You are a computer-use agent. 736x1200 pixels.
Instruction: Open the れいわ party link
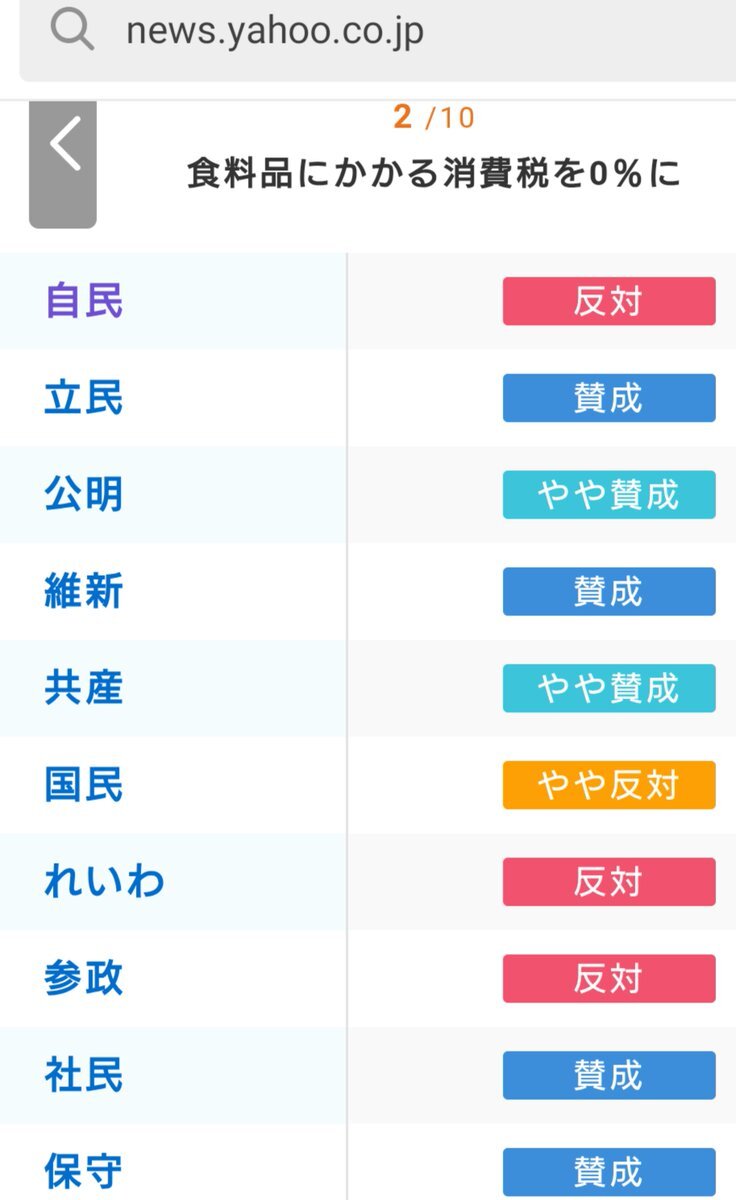click(104, 882)
